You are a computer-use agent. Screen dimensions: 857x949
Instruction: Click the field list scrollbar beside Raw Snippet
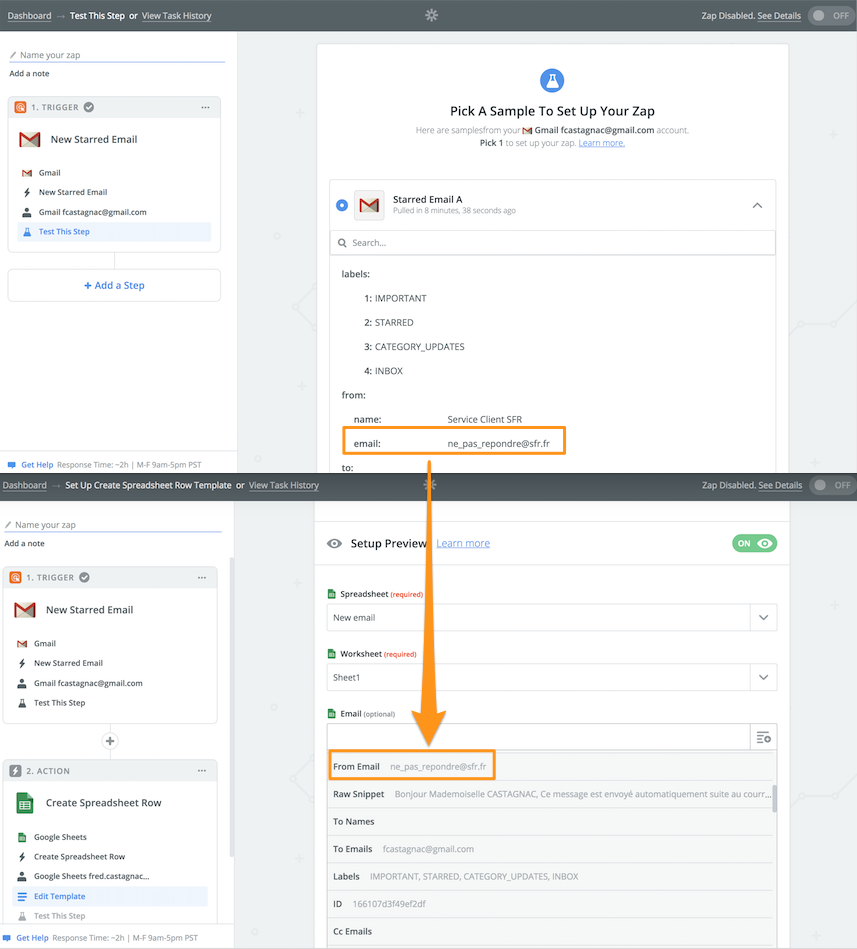click(774, 799)
